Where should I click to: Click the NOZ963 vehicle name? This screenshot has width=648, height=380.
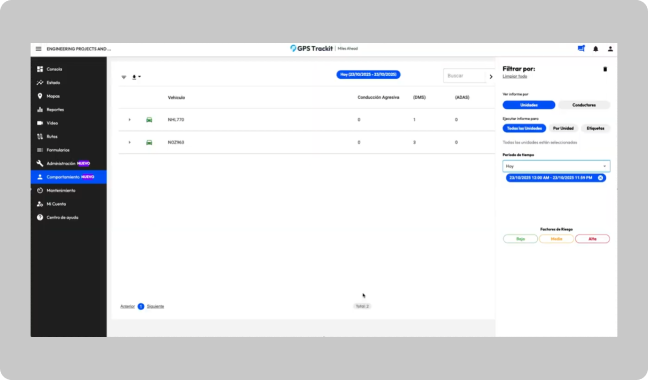(176, 142)
